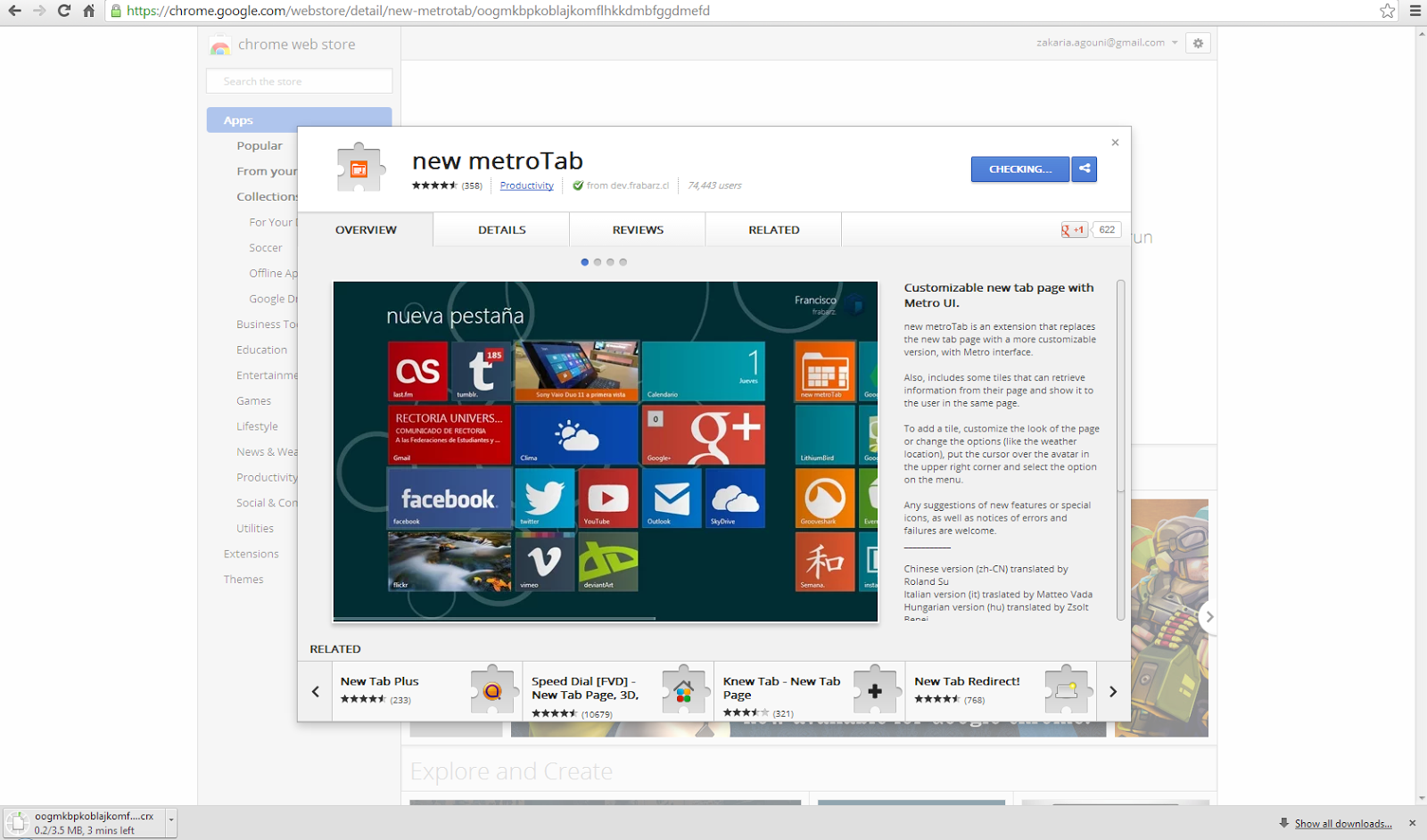Open Games category in sidebar
1427x840 pixels.
click(253, 401)
